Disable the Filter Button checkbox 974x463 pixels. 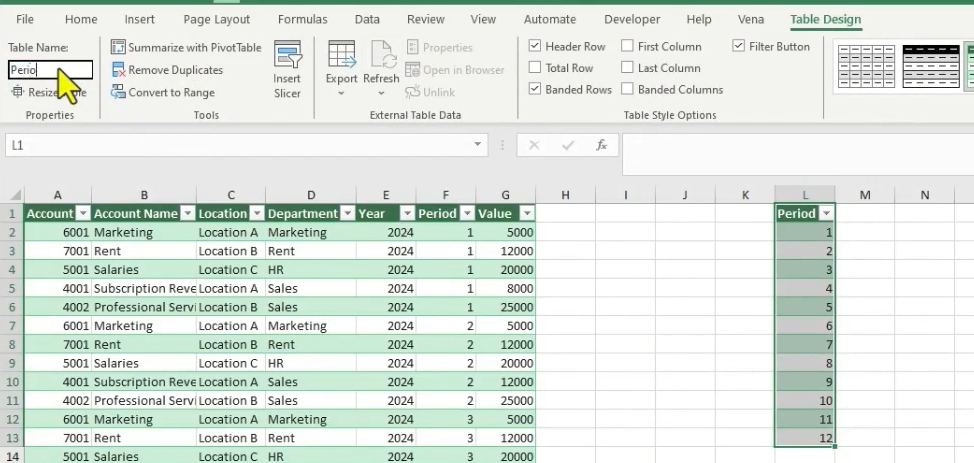click(739, 47)
